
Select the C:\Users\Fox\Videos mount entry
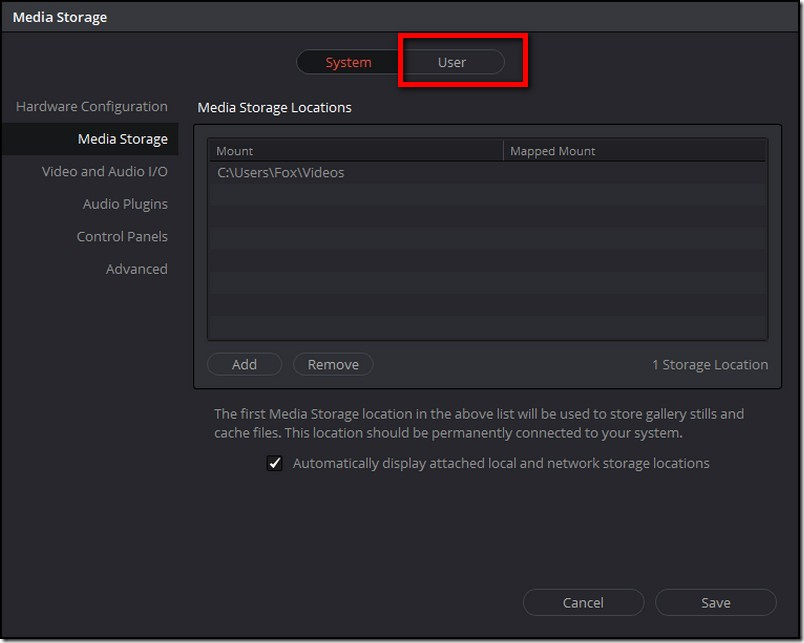pyautogui.click(x=281, y=173)
